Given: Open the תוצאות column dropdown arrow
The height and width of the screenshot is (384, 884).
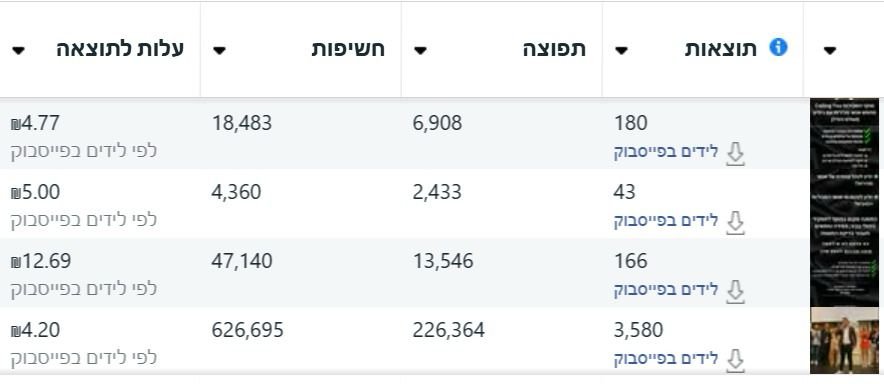Looking at the screenshot, I should pyautogui.click(x=621, y=51).
